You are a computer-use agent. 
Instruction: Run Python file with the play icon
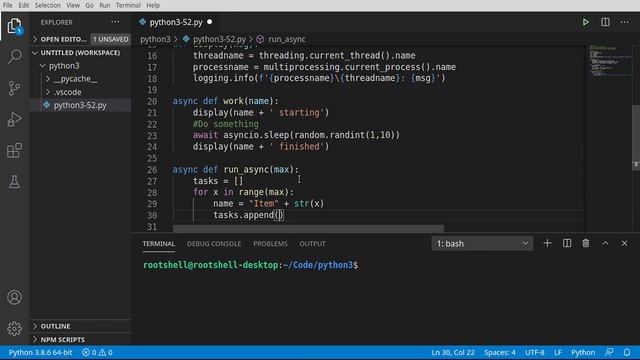[585, 22]
